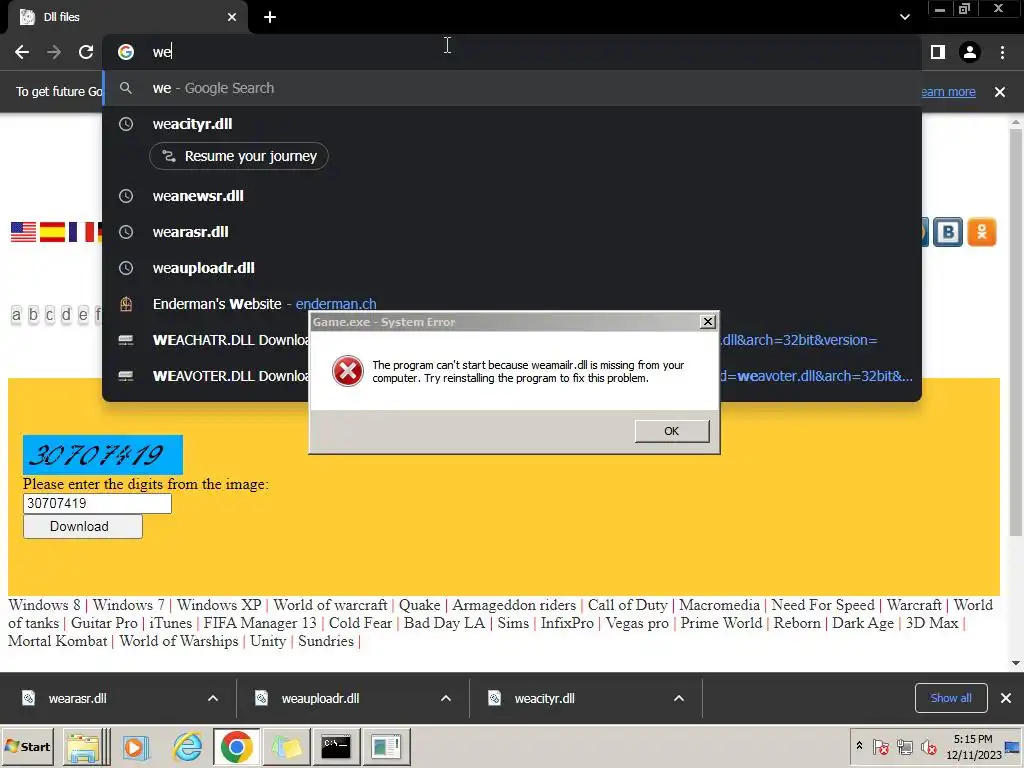Switch to Chrome in the taskbar
Screen dimensions: 1024x768
click(236, 746)
